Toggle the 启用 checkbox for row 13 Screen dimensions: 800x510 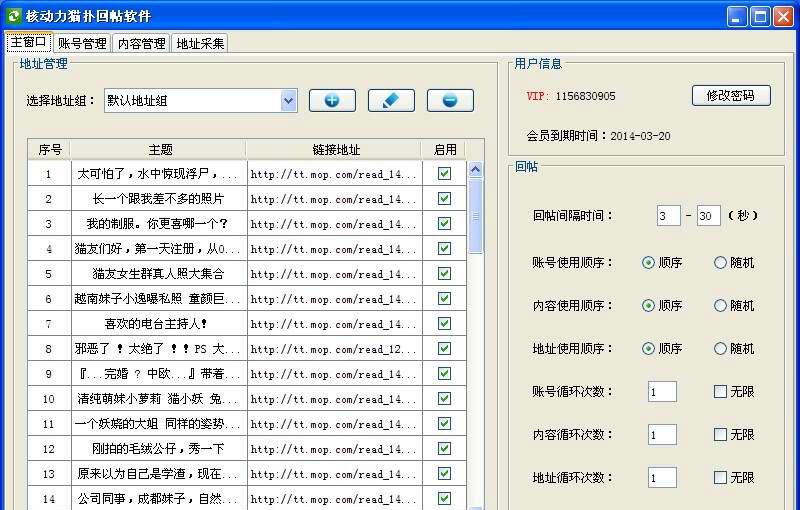click(x=444, y=474)
